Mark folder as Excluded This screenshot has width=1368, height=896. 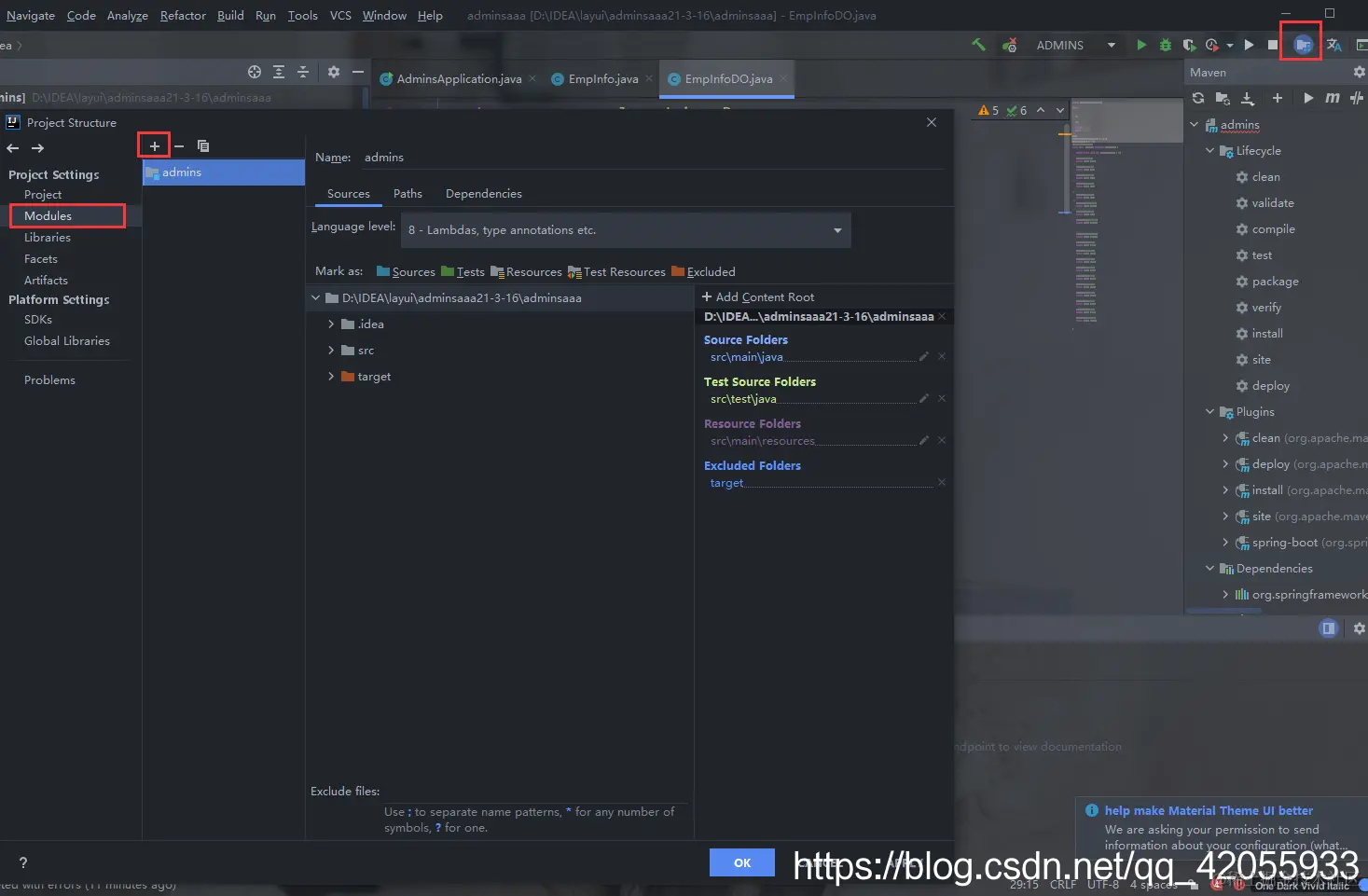click(703, 271)
